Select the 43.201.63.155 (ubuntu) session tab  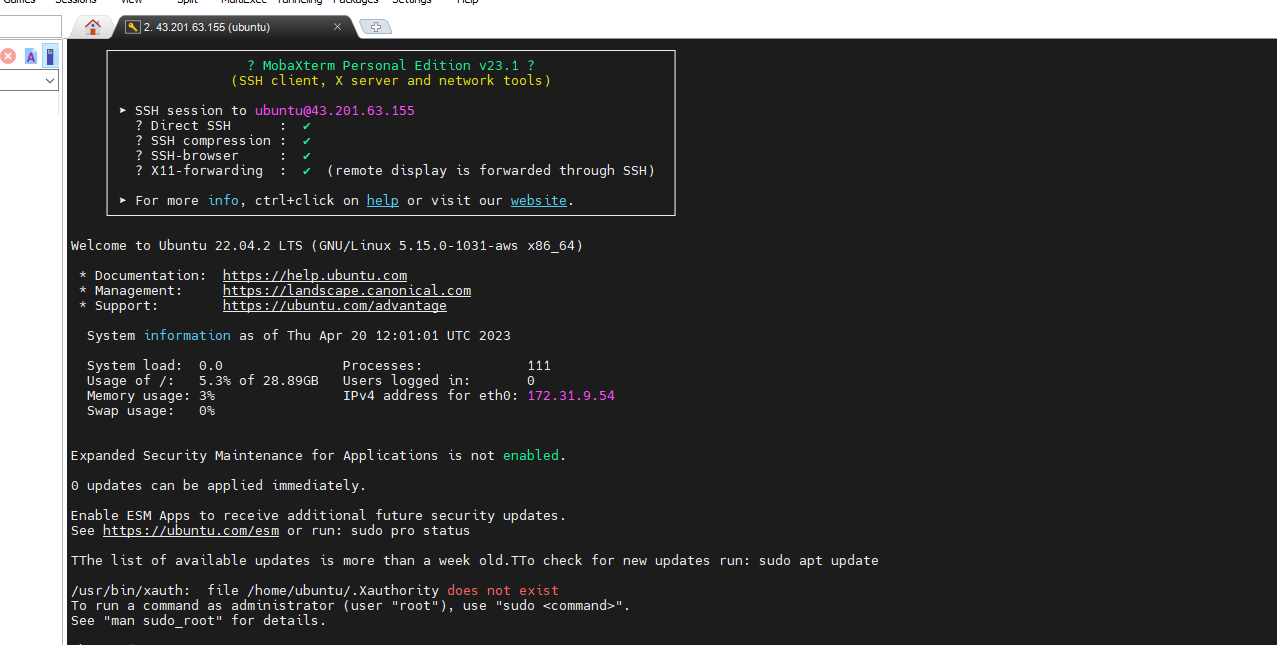pos(234,27)
